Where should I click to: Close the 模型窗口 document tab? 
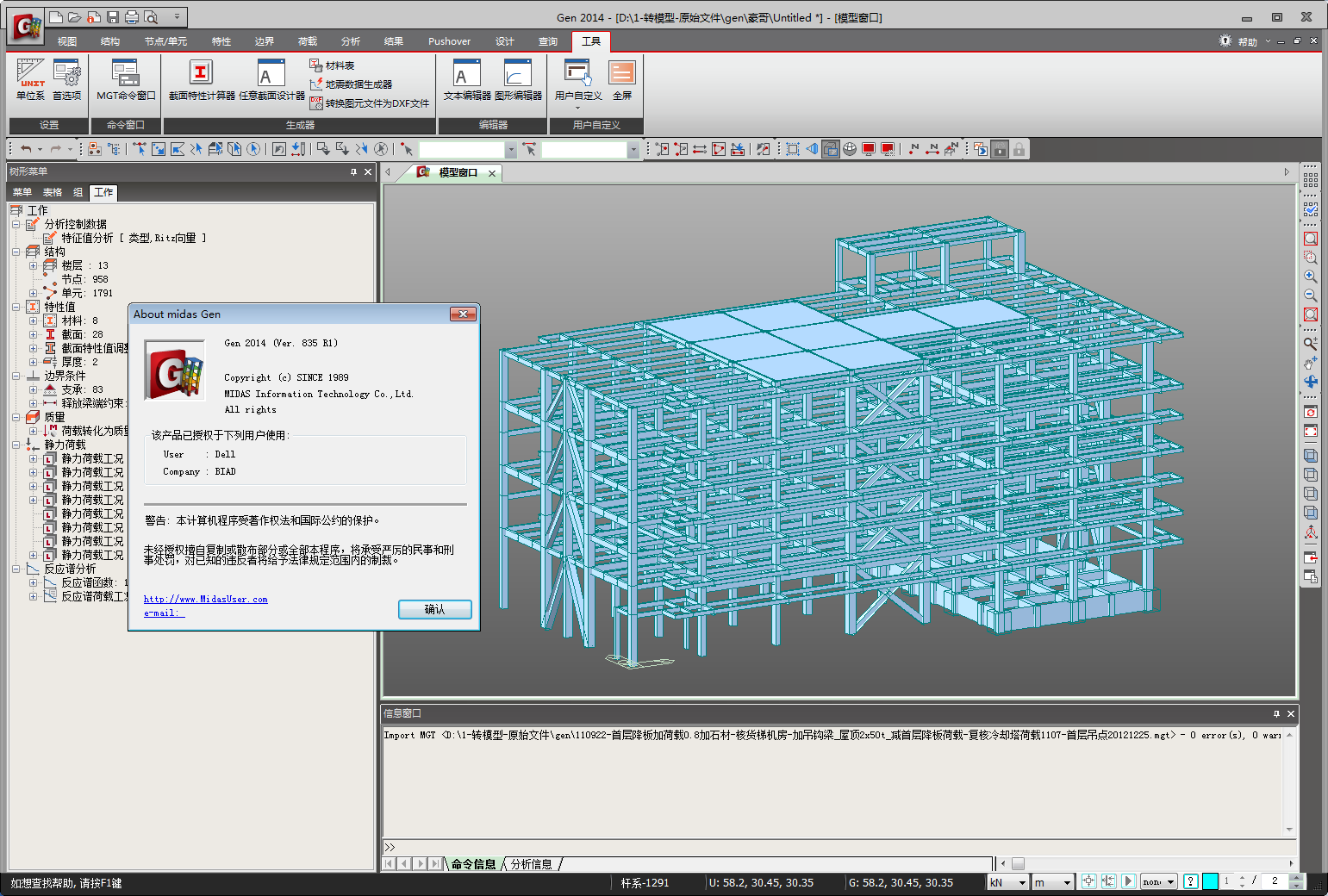click(x=492, y=173)
